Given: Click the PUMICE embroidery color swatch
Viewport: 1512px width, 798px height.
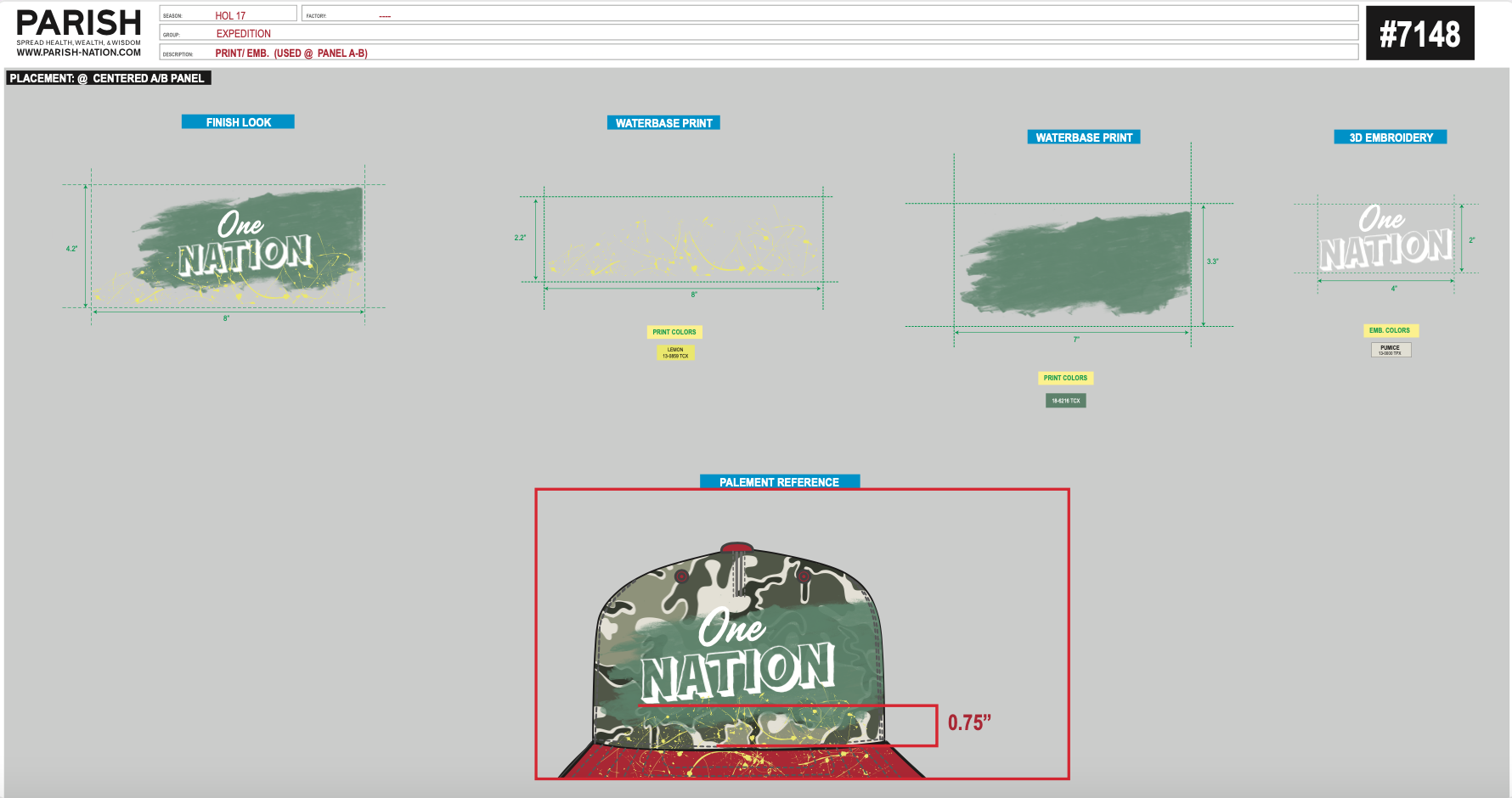Looking at the screenshot, I should point(1391,348).
